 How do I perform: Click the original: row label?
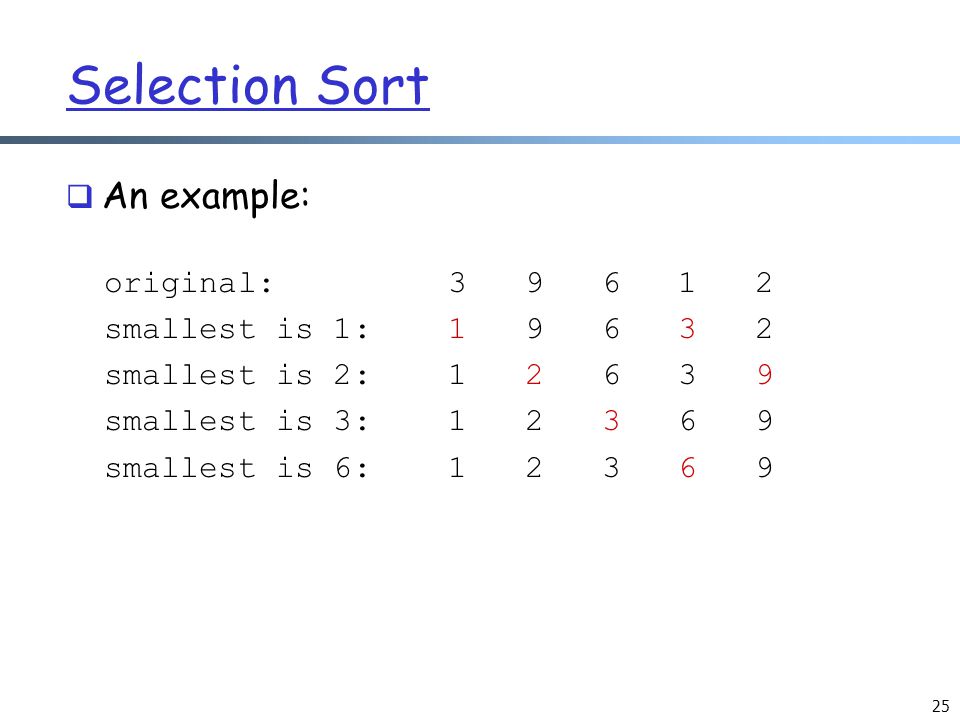pyautogui.click(x=189, y=283)
